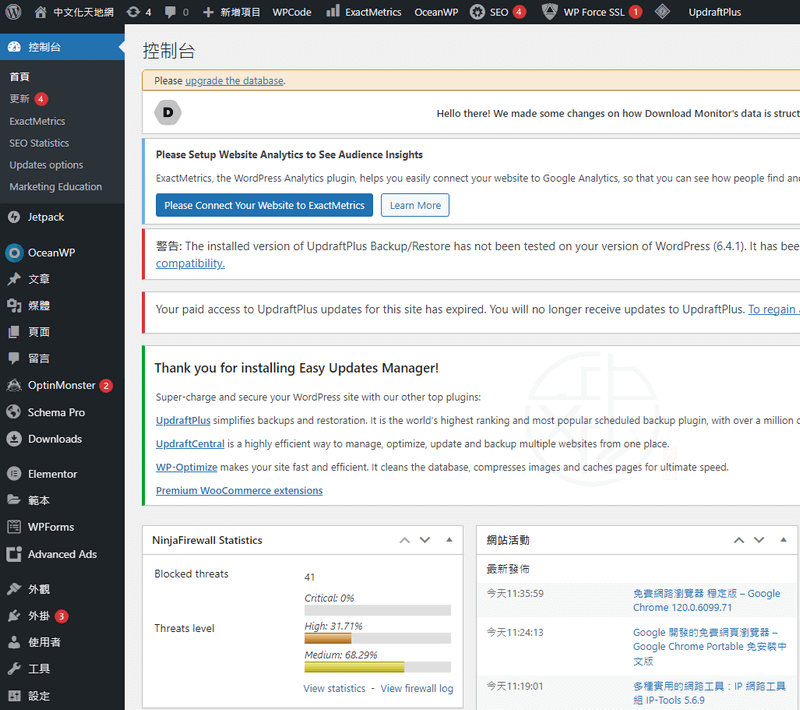
Task: Open updates icon showing 4 in admin bar
Action: pyautogui.click(x=133, y=12)
